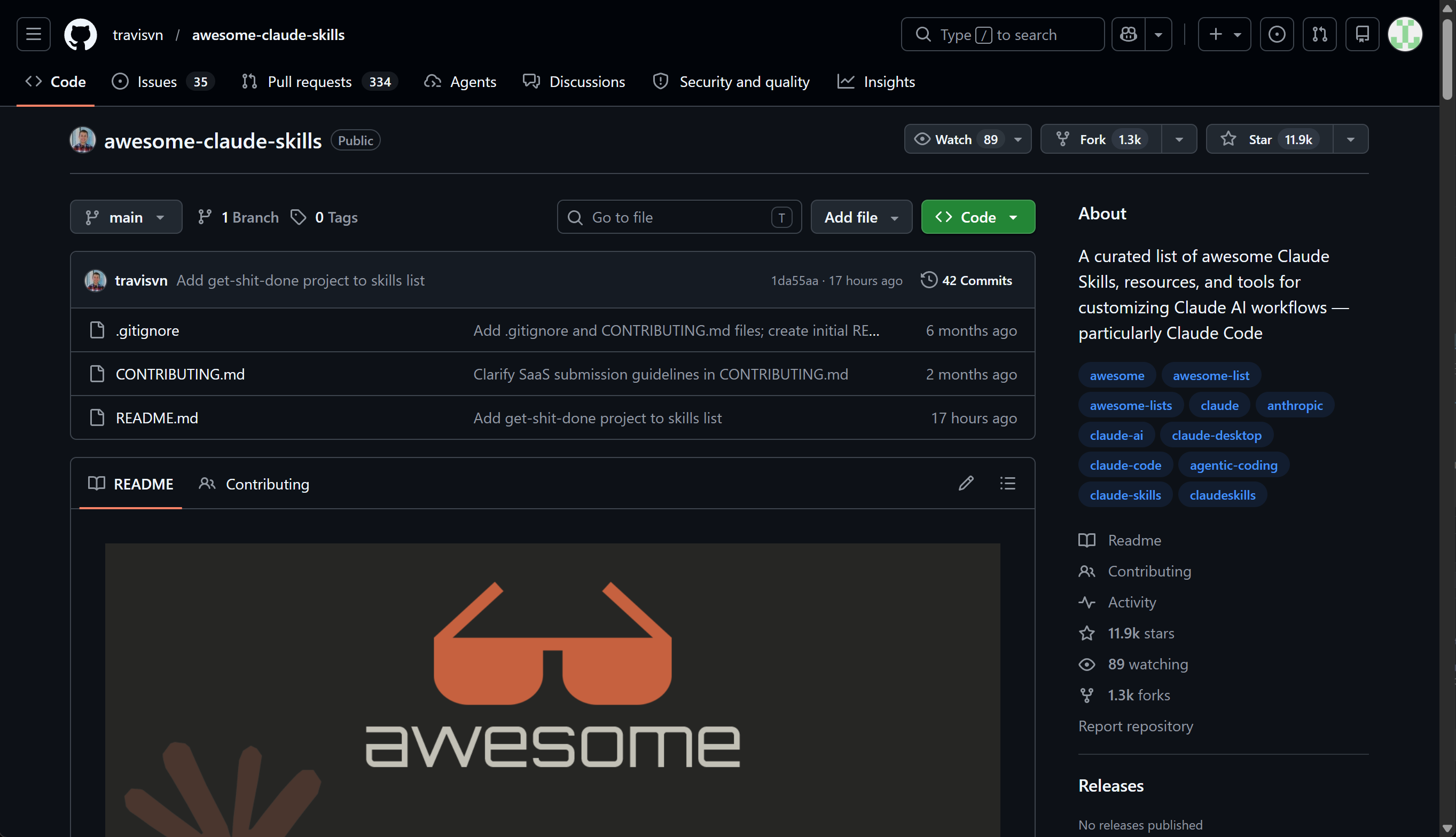The image size is (1456, 837).
Task: Open the Agents tab
Action: point(460,82)
